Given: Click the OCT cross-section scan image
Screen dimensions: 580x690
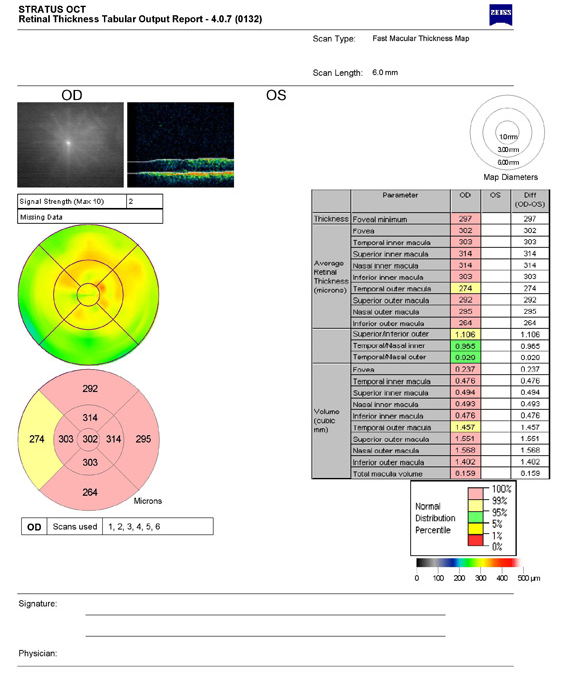Looking at the screenshot, I should pyautogui.click(x=180, y=145).
